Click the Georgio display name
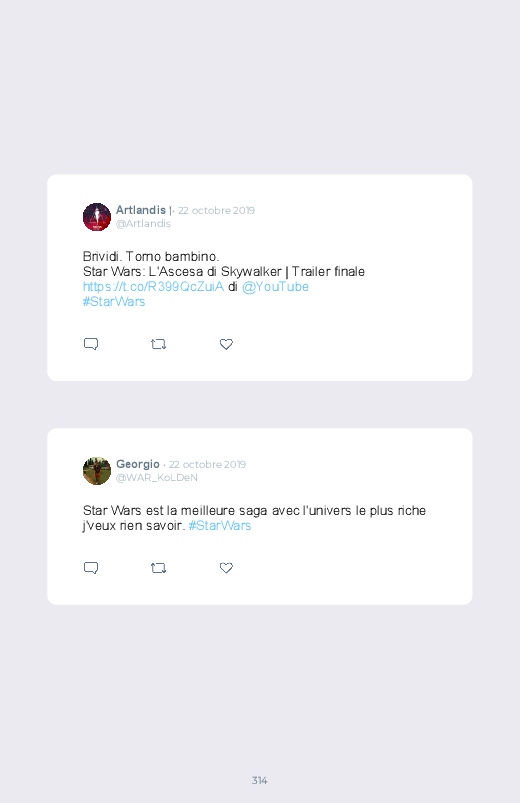520x803 pixels. click(138, 464)
